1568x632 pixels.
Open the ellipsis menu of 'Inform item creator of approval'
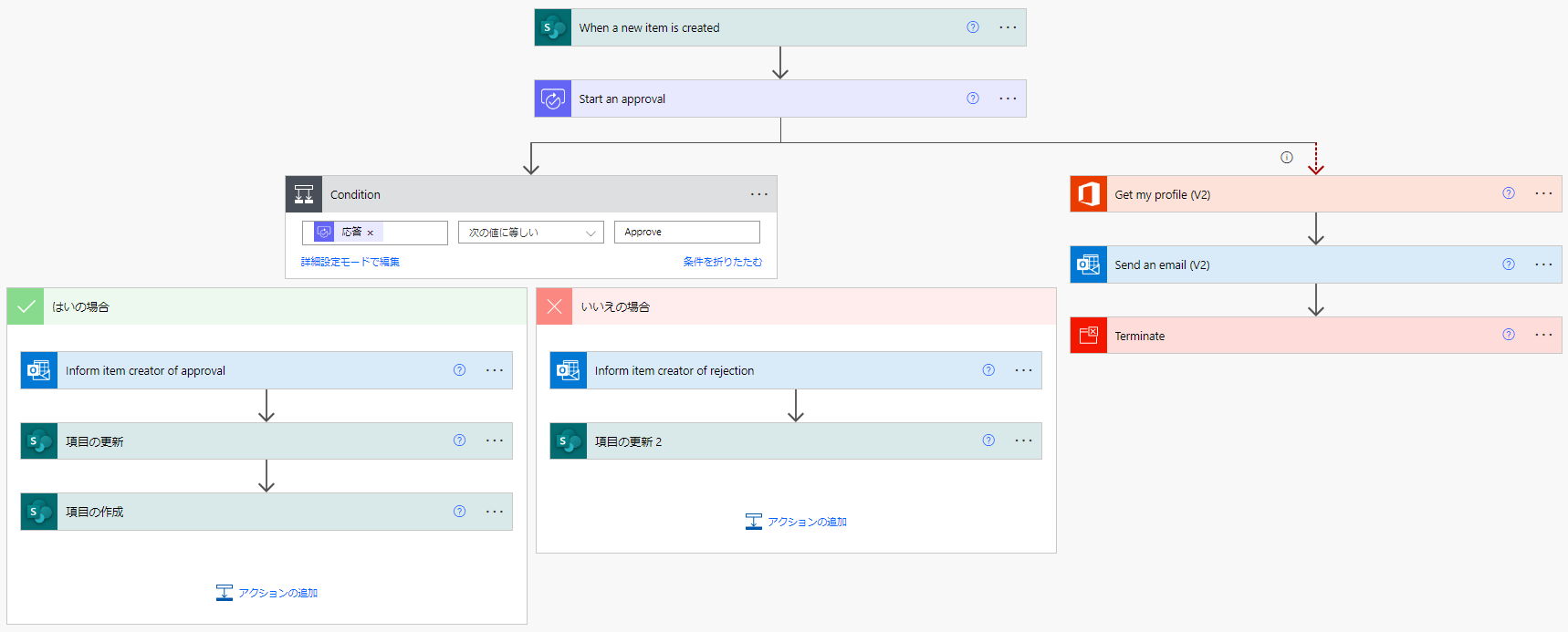(x=495, y=370)
